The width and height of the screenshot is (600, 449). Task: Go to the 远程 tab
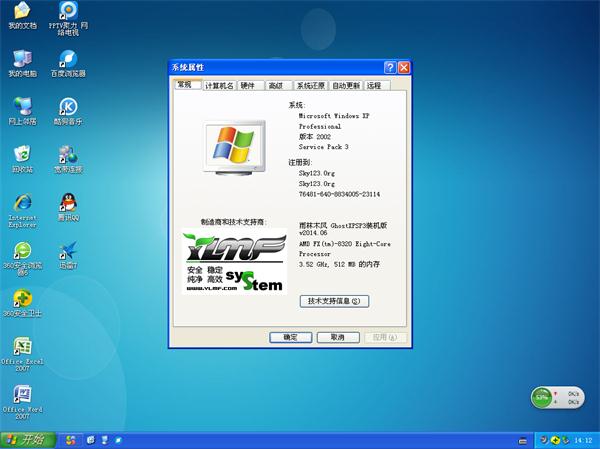374,86
